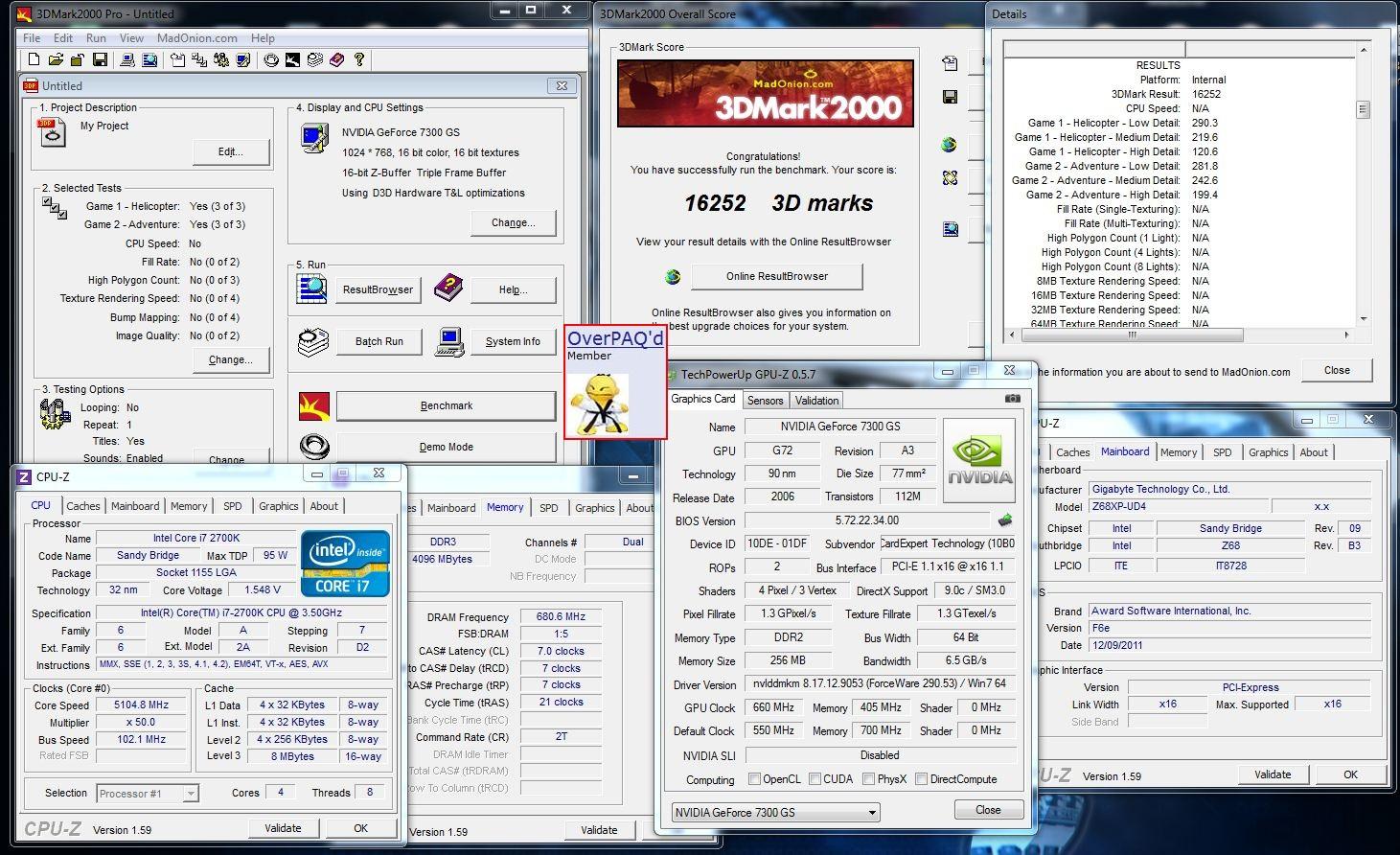Open the File menu in 3DMark2000

pyautogui.click(x=32, y=38)
